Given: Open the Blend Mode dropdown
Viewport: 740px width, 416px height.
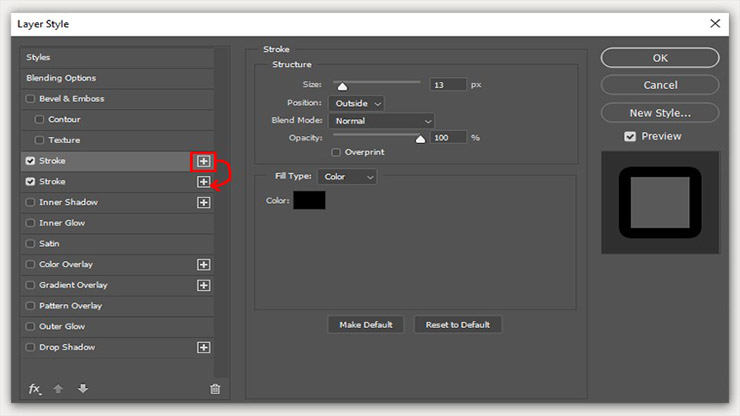Looking at the screenshot, I should tap(381, 121).
